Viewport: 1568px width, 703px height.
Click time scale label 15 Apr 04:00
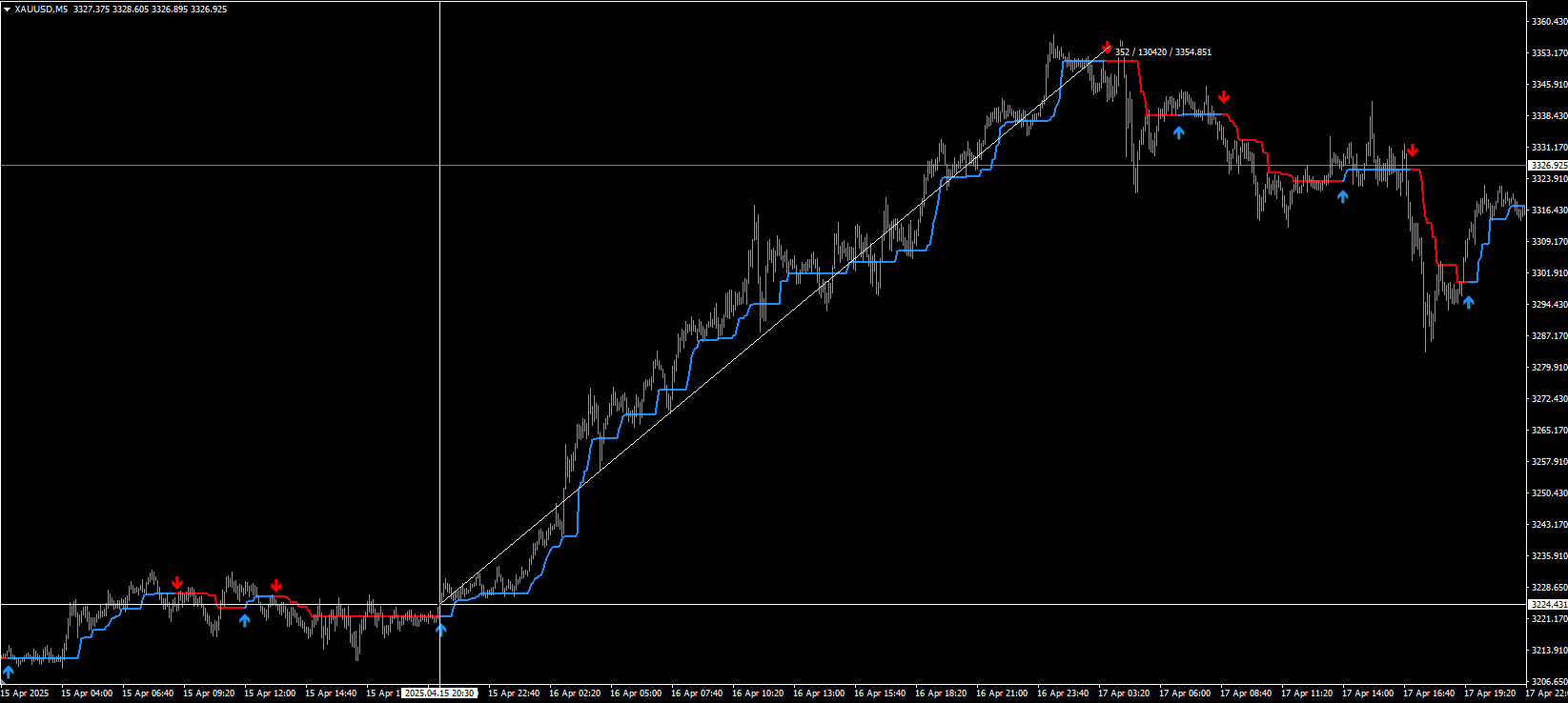(87, 693)
